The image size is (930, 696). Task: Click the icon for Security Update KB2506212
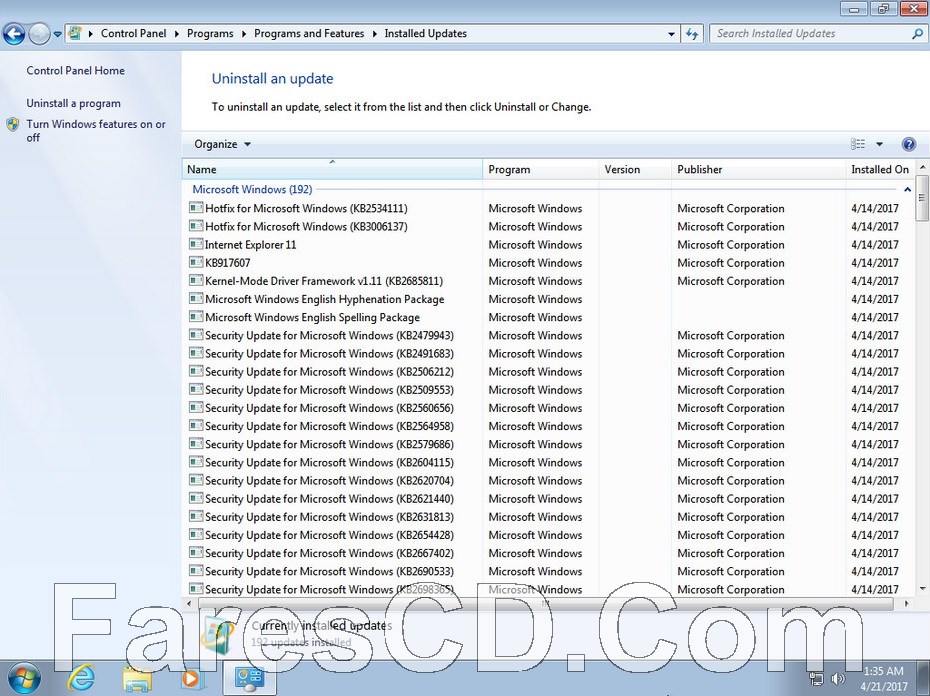tap(196, 371)
